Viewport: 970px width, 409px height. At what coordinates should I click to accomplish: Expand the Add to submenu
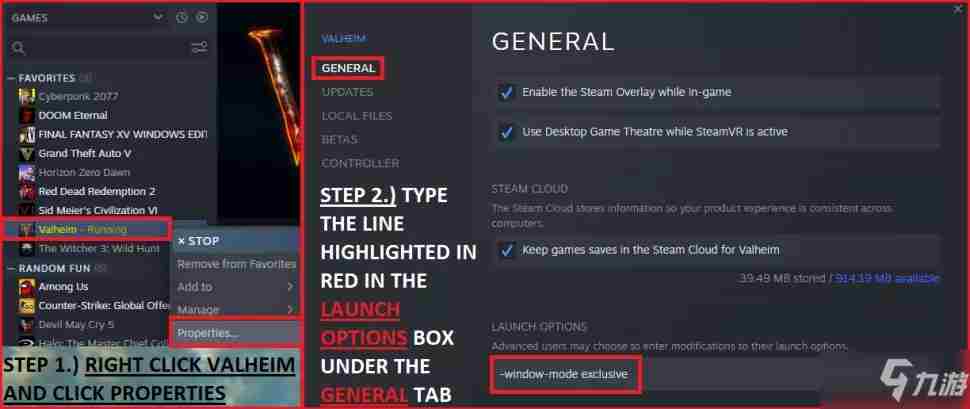tap(235, 287)
